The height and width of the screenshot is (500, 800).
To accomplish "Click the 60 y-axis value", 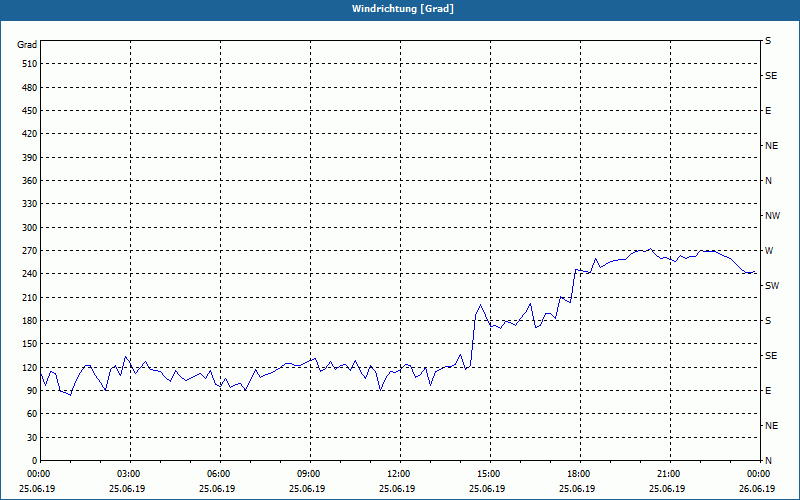I will 32,414.
